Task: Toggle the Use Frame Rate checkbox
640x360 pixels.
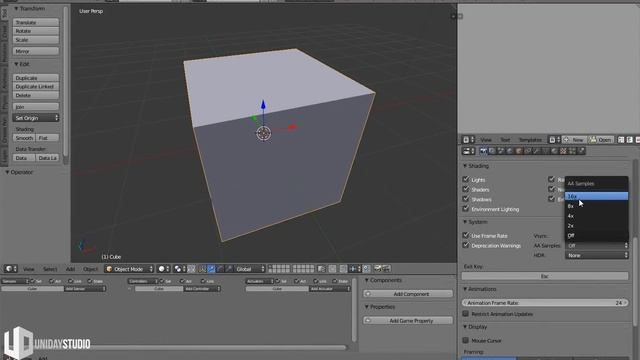Action: [x=466, y=235]
